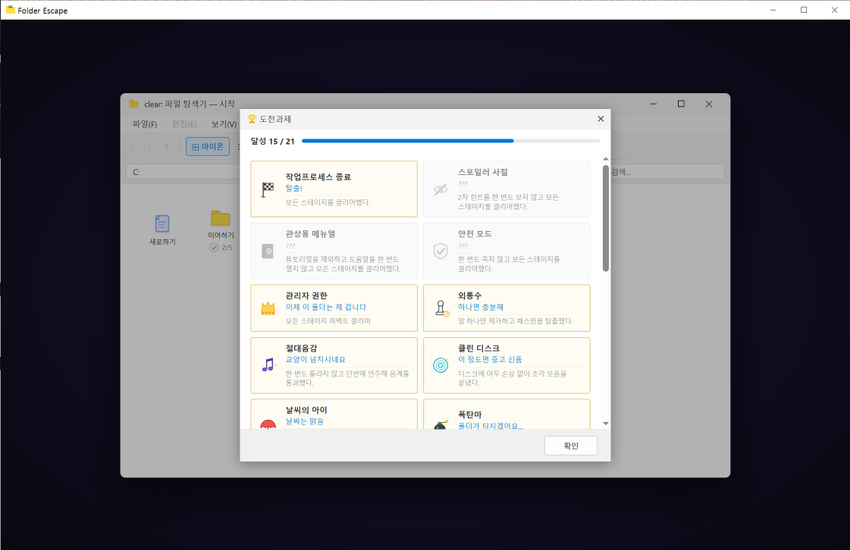Image resolution: width=850 pixels, height=550 pixels.
Task: Open the 보기(V) menu
Action: click(x=224, y=124)
